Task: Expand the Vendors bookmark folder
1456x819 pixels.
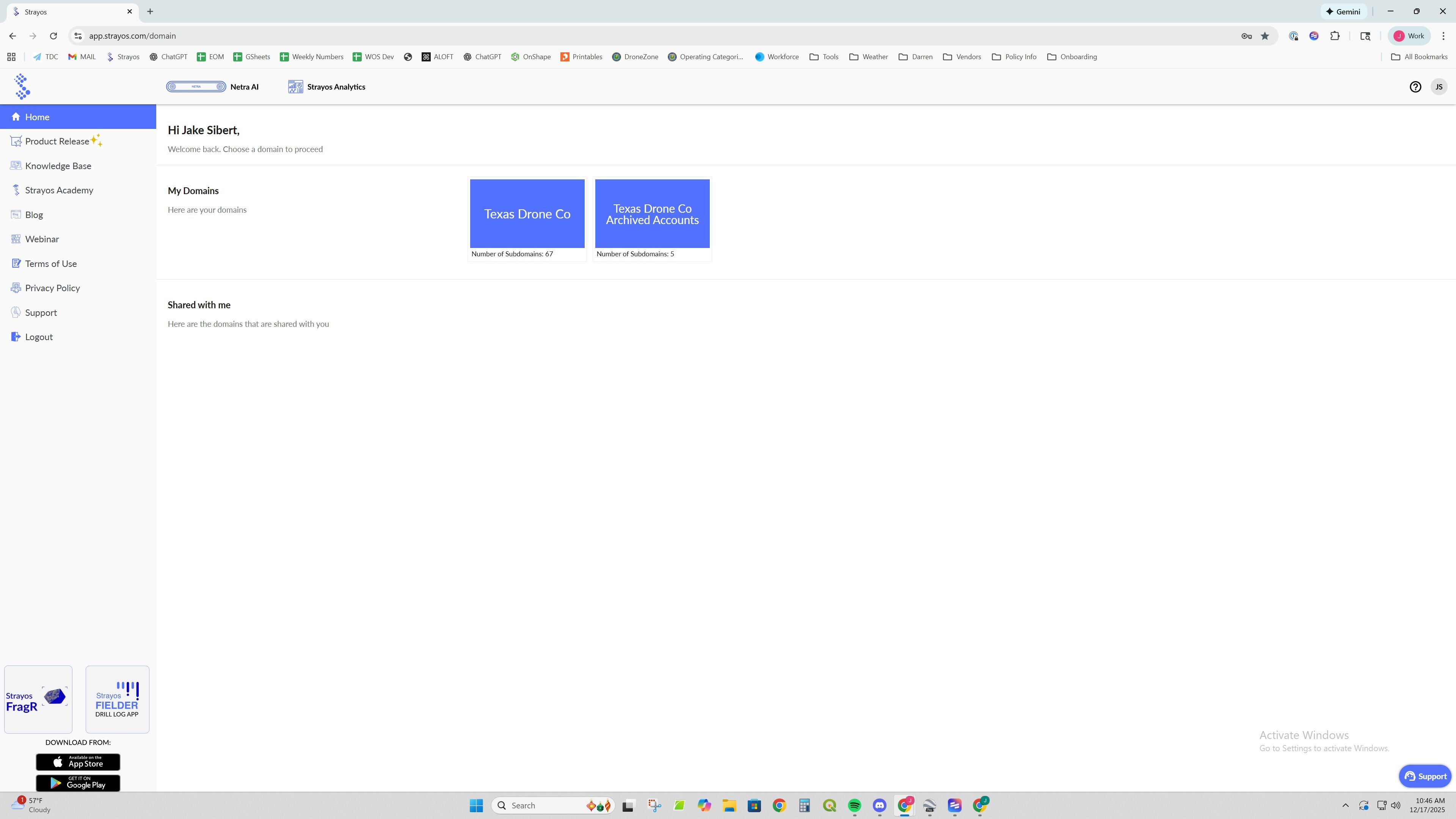Action: pyautogui.click(x=962, y=56)
